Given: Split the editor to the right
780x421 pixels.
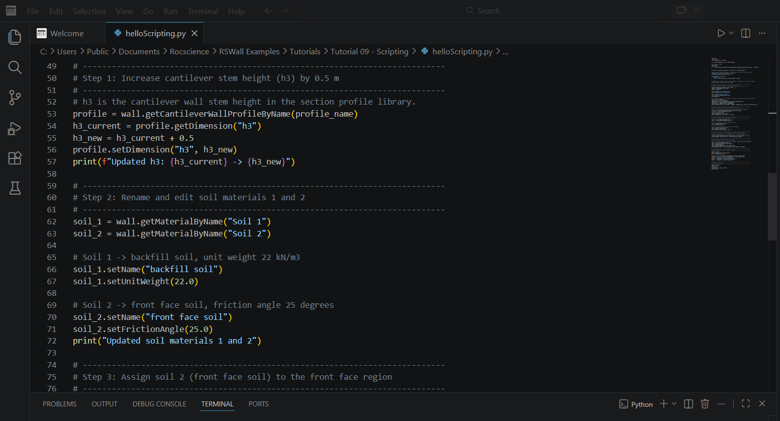Looking at the screenshot, I should 746,33.
